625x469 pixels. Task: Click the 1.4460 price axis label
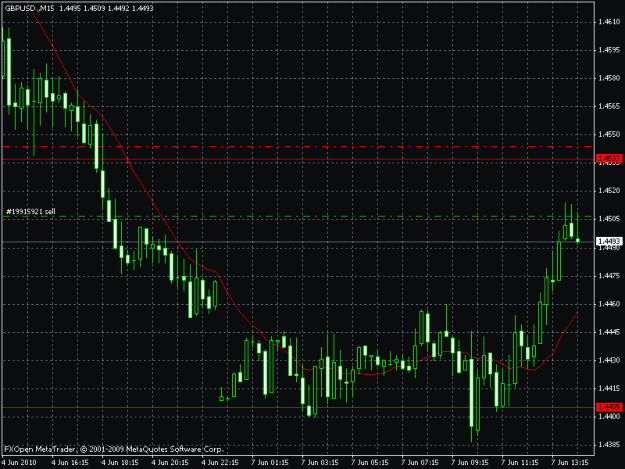point(609,304)
